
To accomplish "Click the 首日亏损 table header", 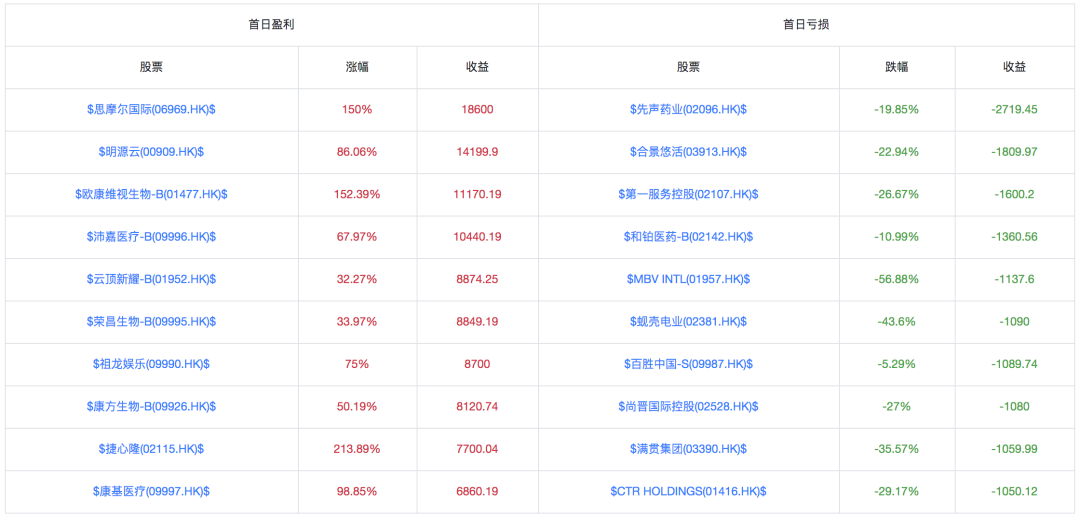I will point(806,24).
